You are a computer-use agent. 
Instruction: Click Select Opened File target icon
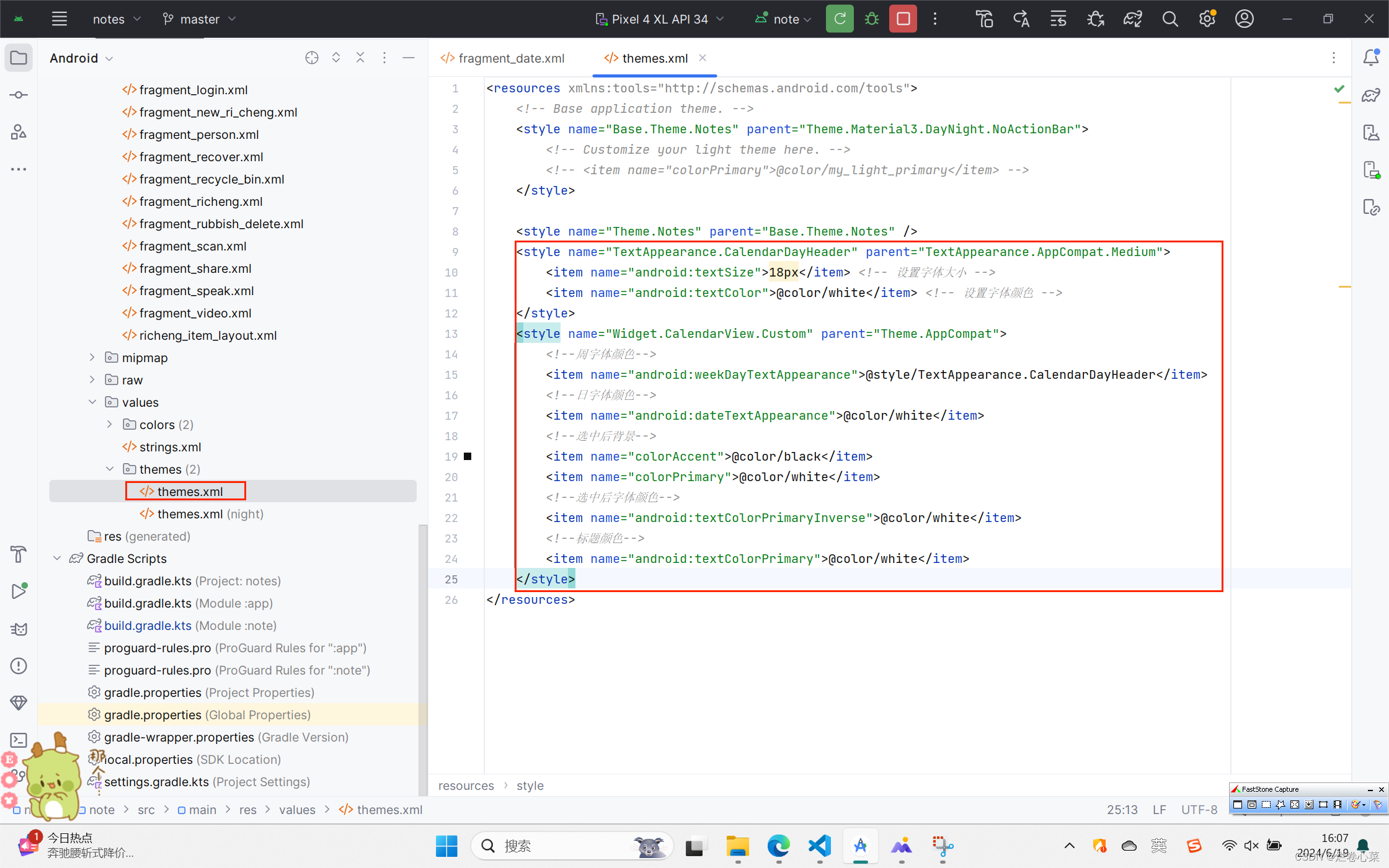coord(312,58)
